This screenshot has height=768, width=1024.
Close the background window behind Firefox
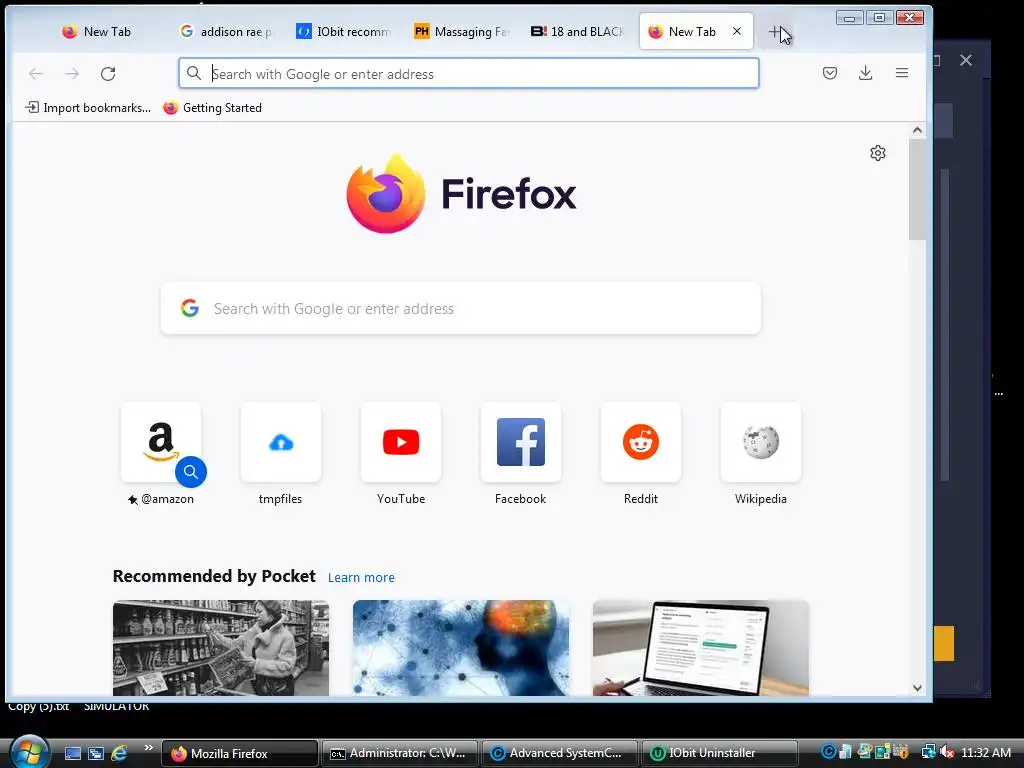click(x=966, y=60)
